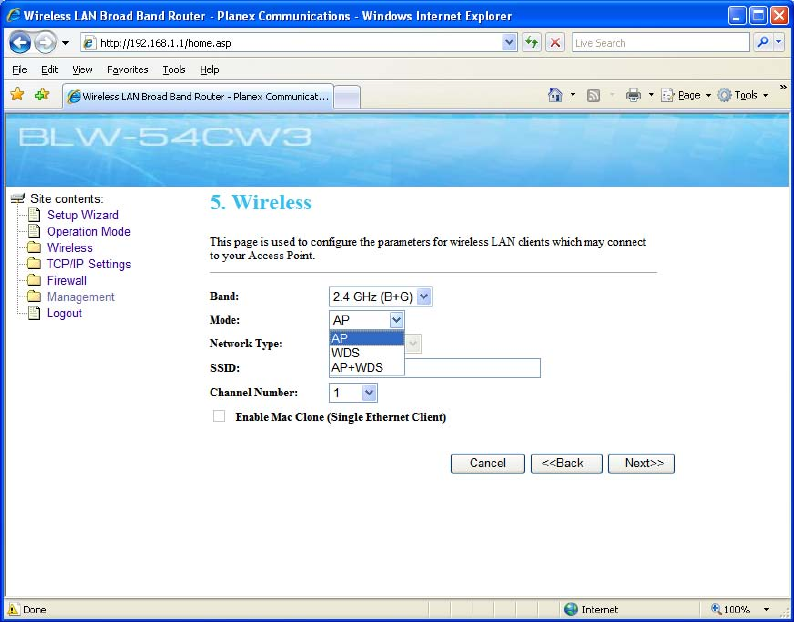
Task: Open the Help menu
Action: [x=210, y=70]
